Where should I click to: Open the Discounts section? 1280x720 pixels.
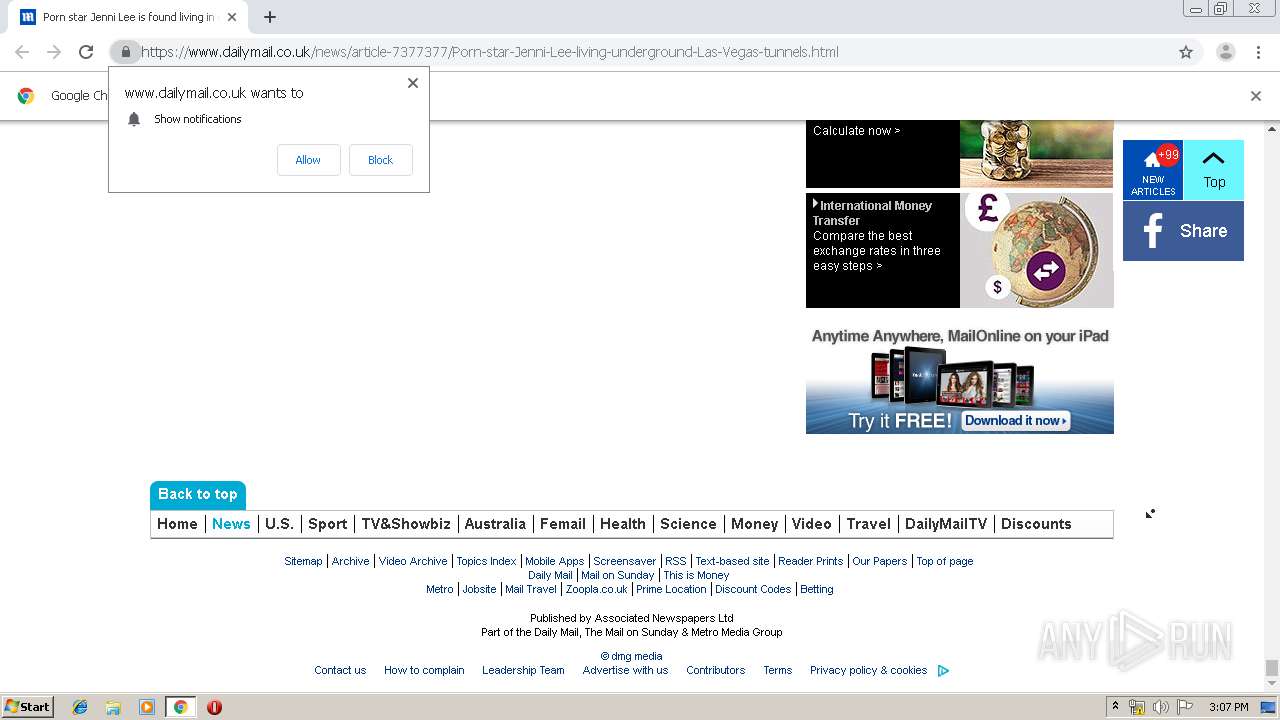(x=1036, y=524)
